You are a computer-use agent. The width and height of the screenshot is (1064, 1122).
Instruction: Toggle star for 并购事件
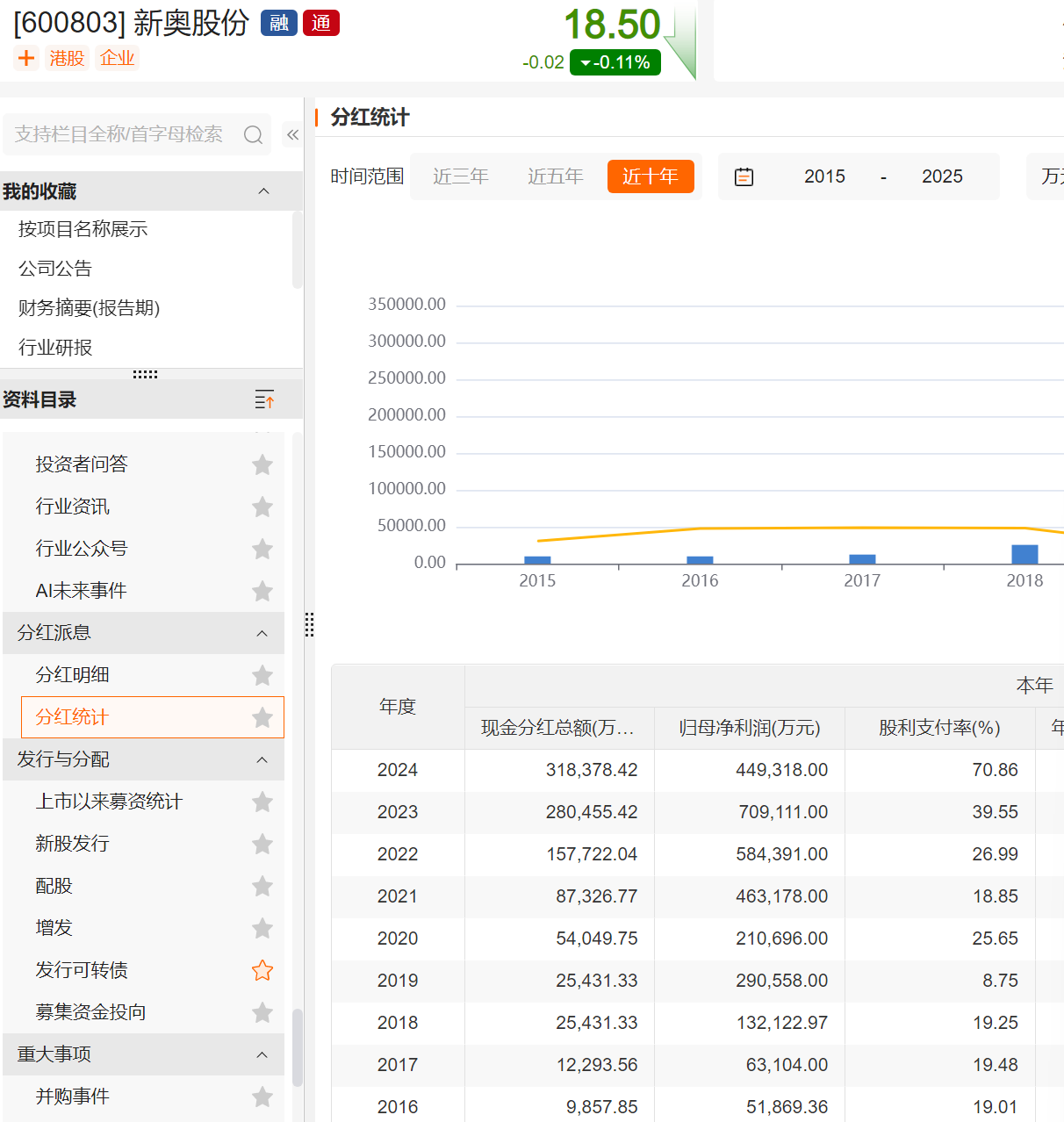pos(262,1097)
